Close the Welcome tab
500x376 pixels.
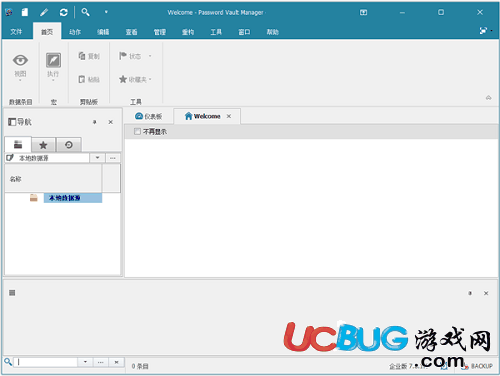pyautogui.click(x=229, y=116)
